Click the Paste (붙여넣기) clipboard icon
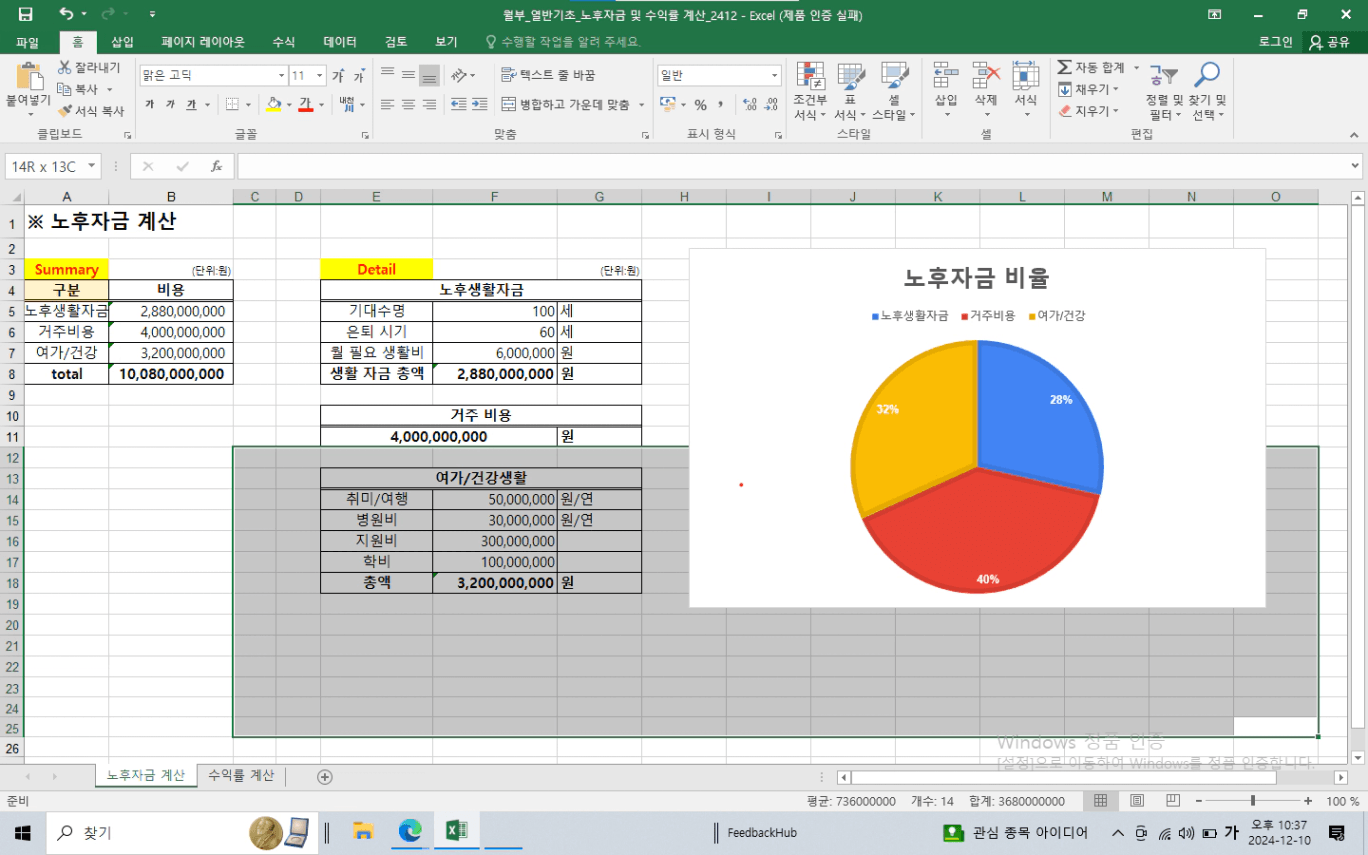1368x855 pixels. [28, 78]
